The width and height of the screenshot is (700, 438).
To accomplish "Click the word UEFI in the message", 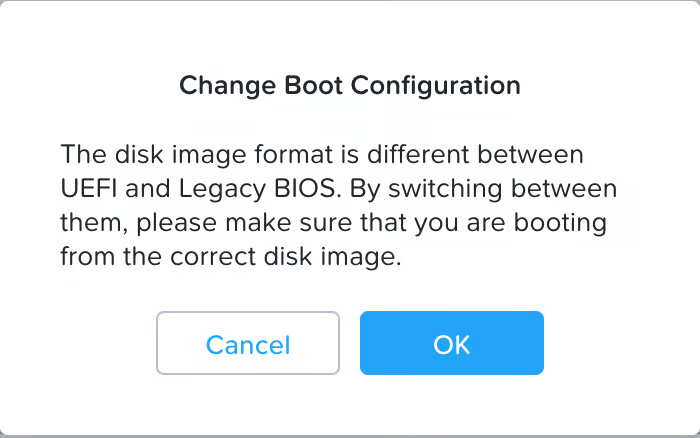I will [x=88, y=189].
